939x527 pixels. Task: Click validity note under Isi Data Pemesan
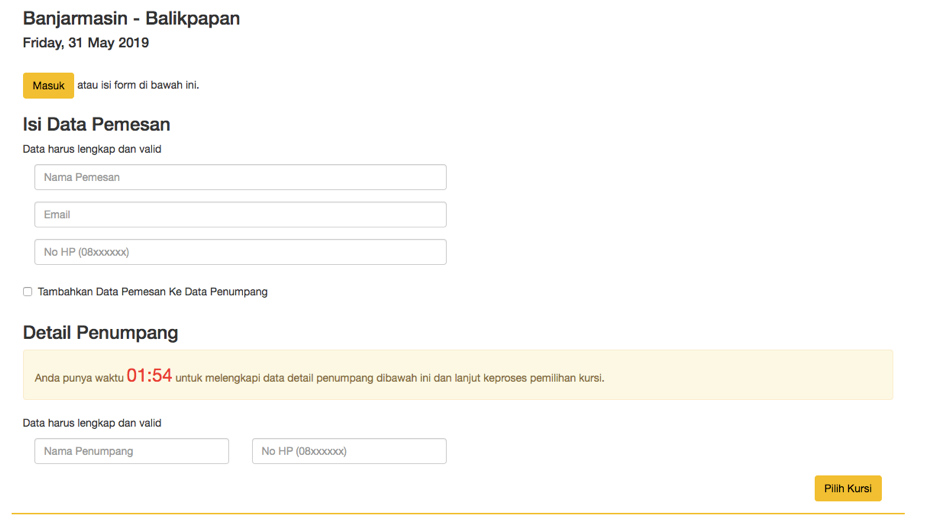92,149
